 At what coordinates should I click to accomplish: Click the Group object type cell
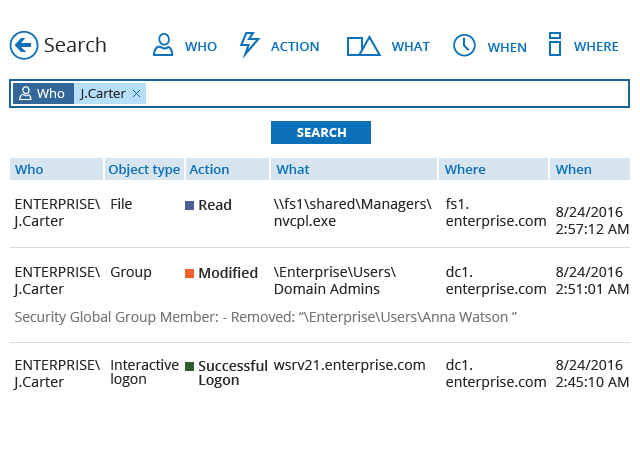click(131, 272)
